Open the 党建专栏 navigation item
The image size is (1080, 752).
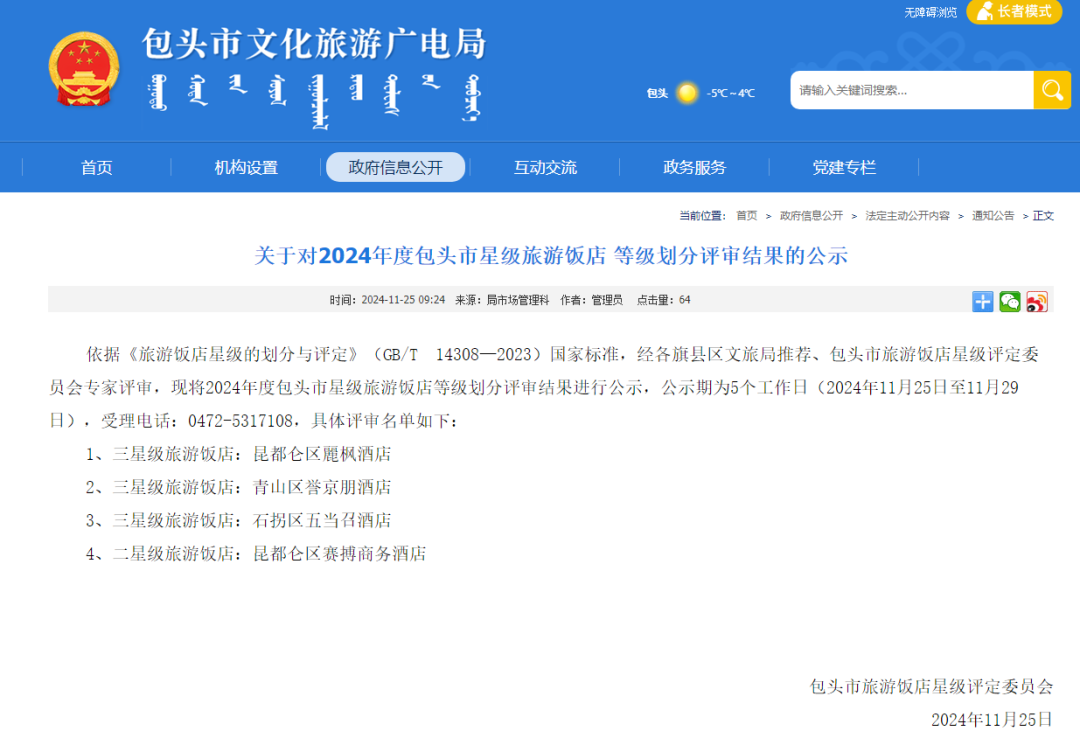pyautogui.click(x=844, y=168)
